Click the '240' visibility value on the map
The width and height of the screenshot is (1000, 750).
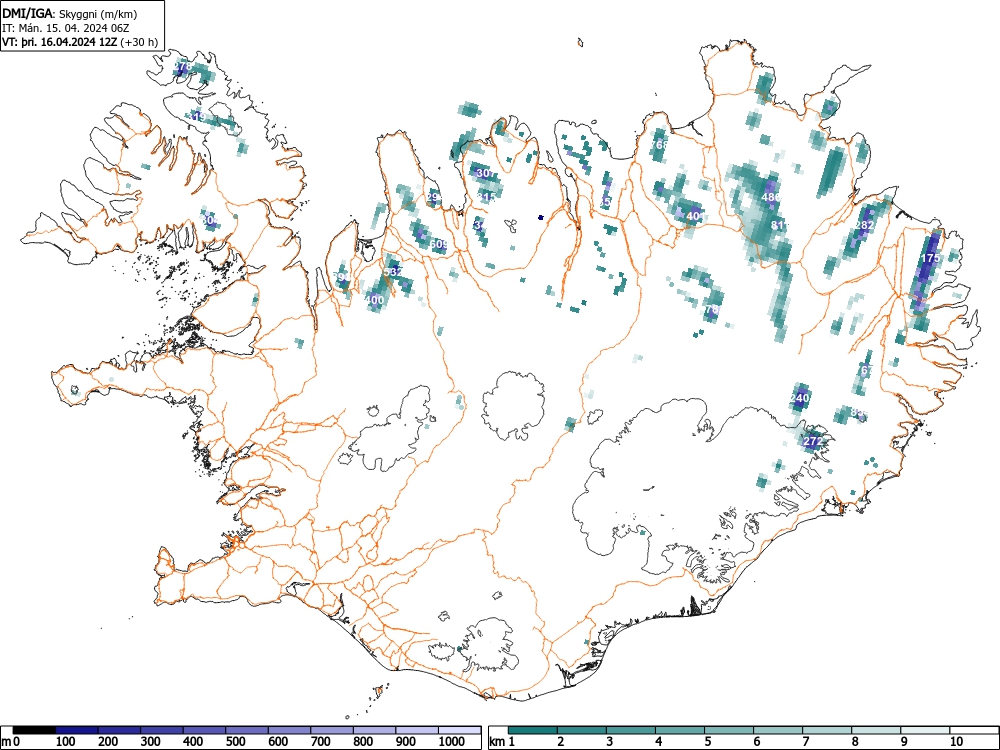pos(799,398)
